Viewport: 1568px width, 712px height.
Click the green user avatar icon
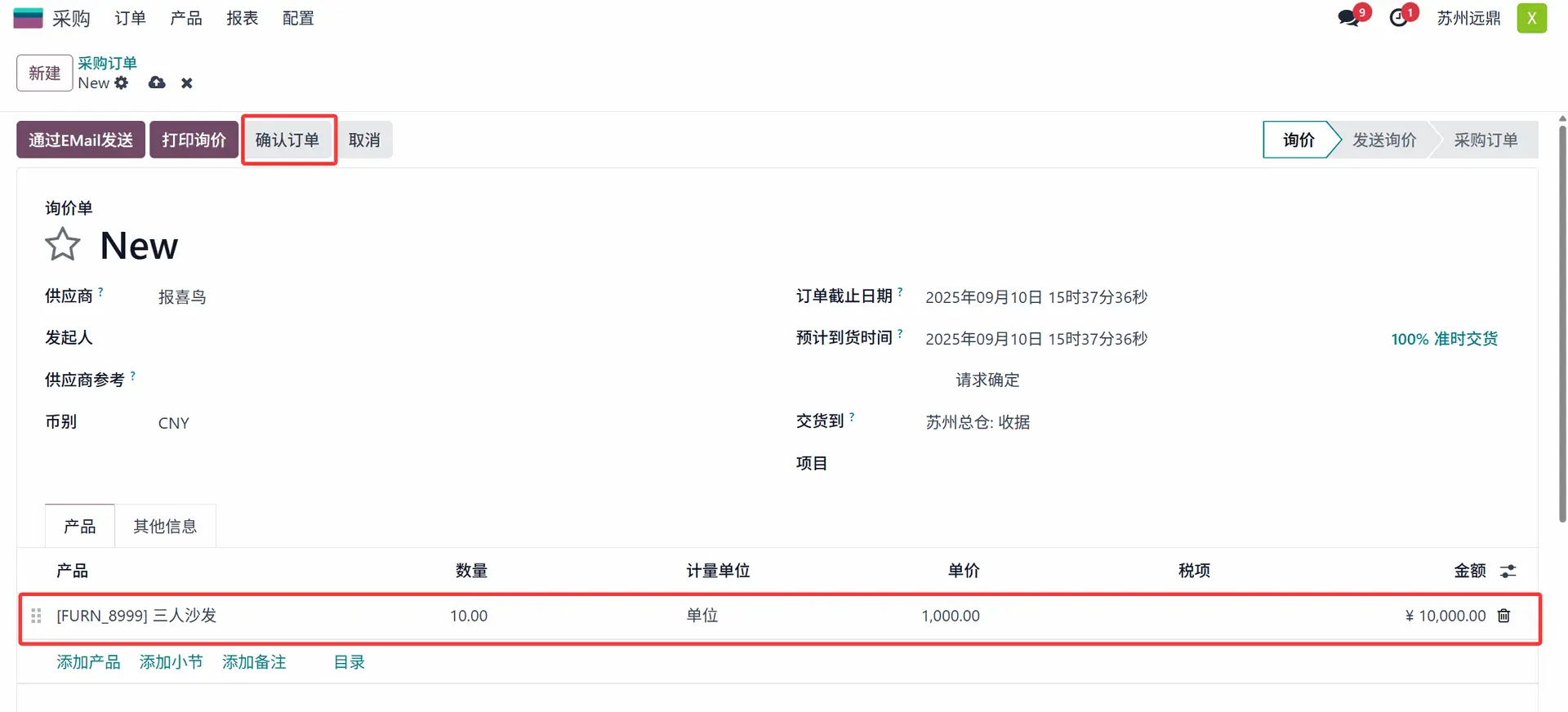point(1531,18)
